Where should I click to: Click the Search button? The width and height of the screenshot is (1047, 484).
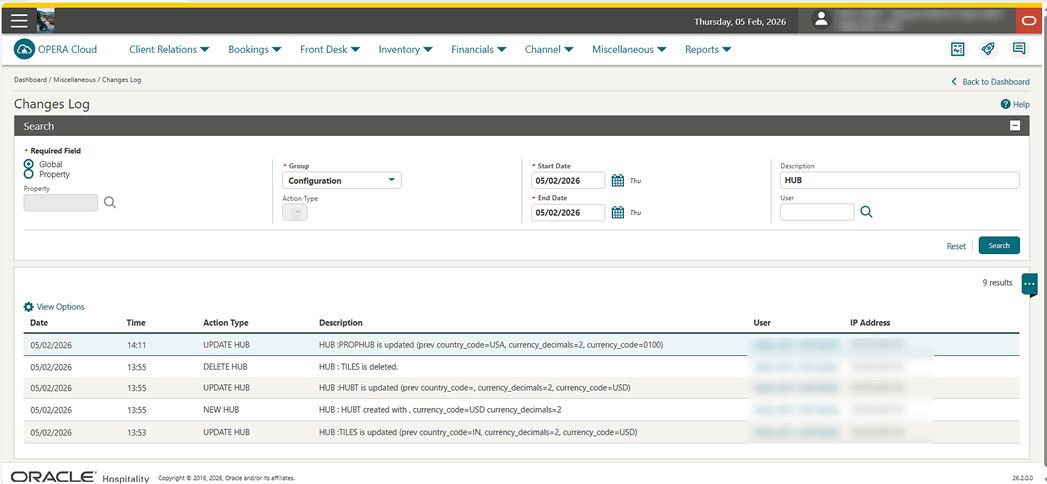point(999,246)
